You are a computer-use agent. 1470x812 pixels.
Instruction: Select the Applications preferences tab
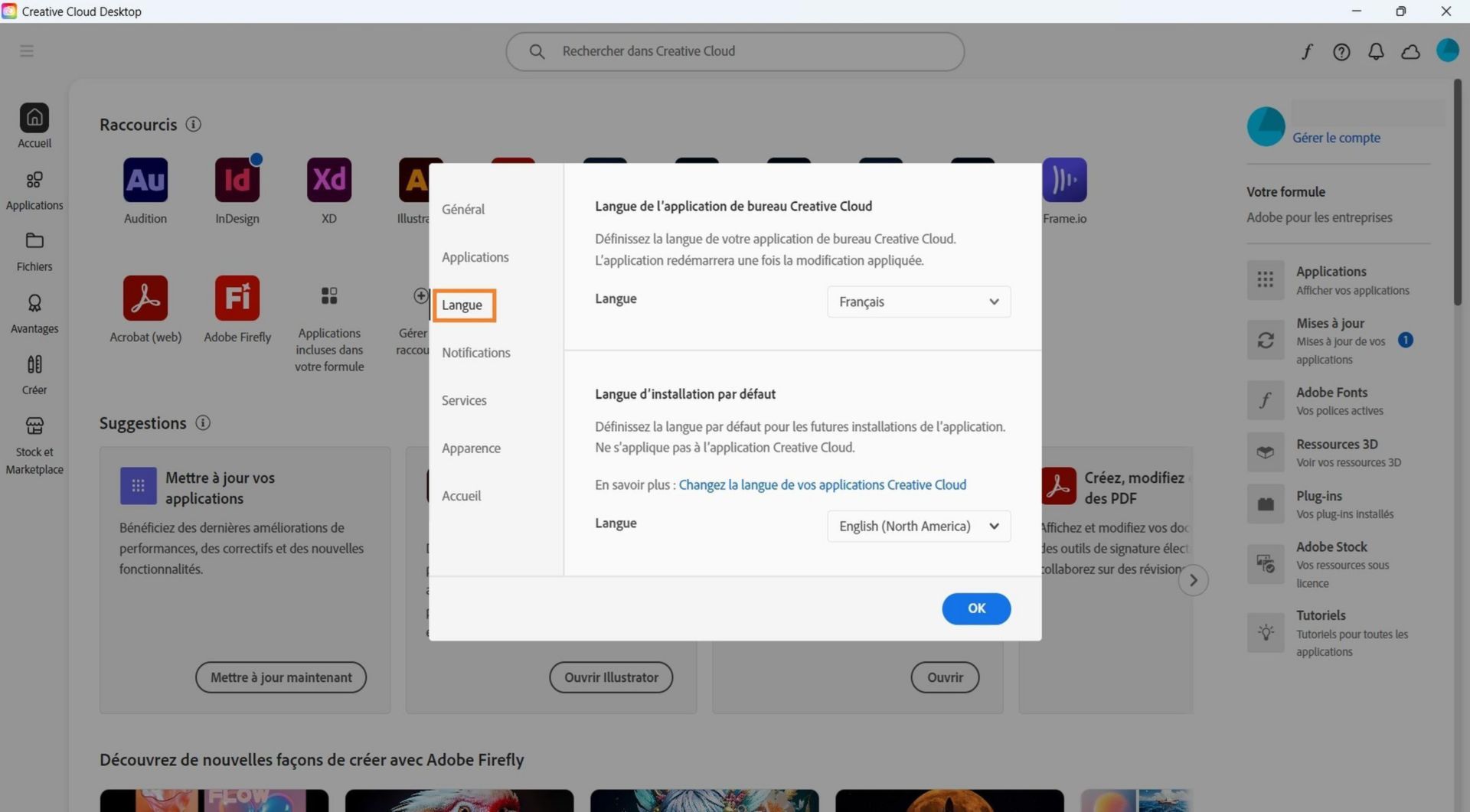[475, 257]
